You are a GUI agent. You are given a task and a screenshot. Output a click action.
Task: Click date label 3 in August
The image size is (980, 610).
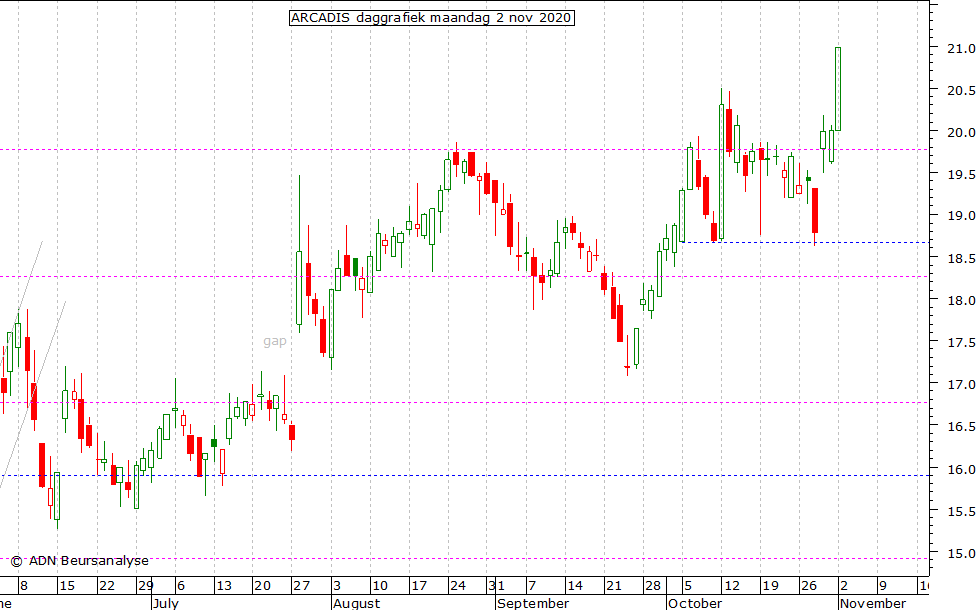pos(337,586)
